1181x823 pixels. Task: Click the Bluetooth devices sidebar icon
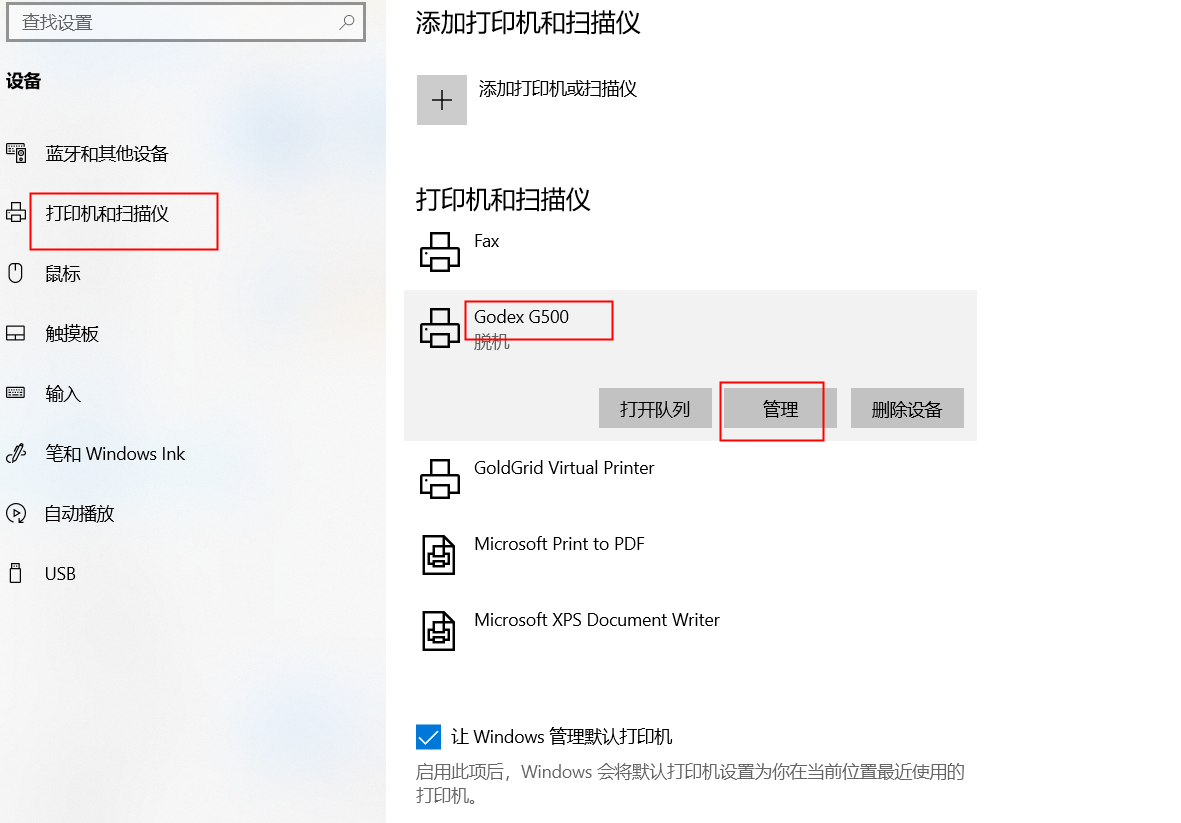click(16, 153)
